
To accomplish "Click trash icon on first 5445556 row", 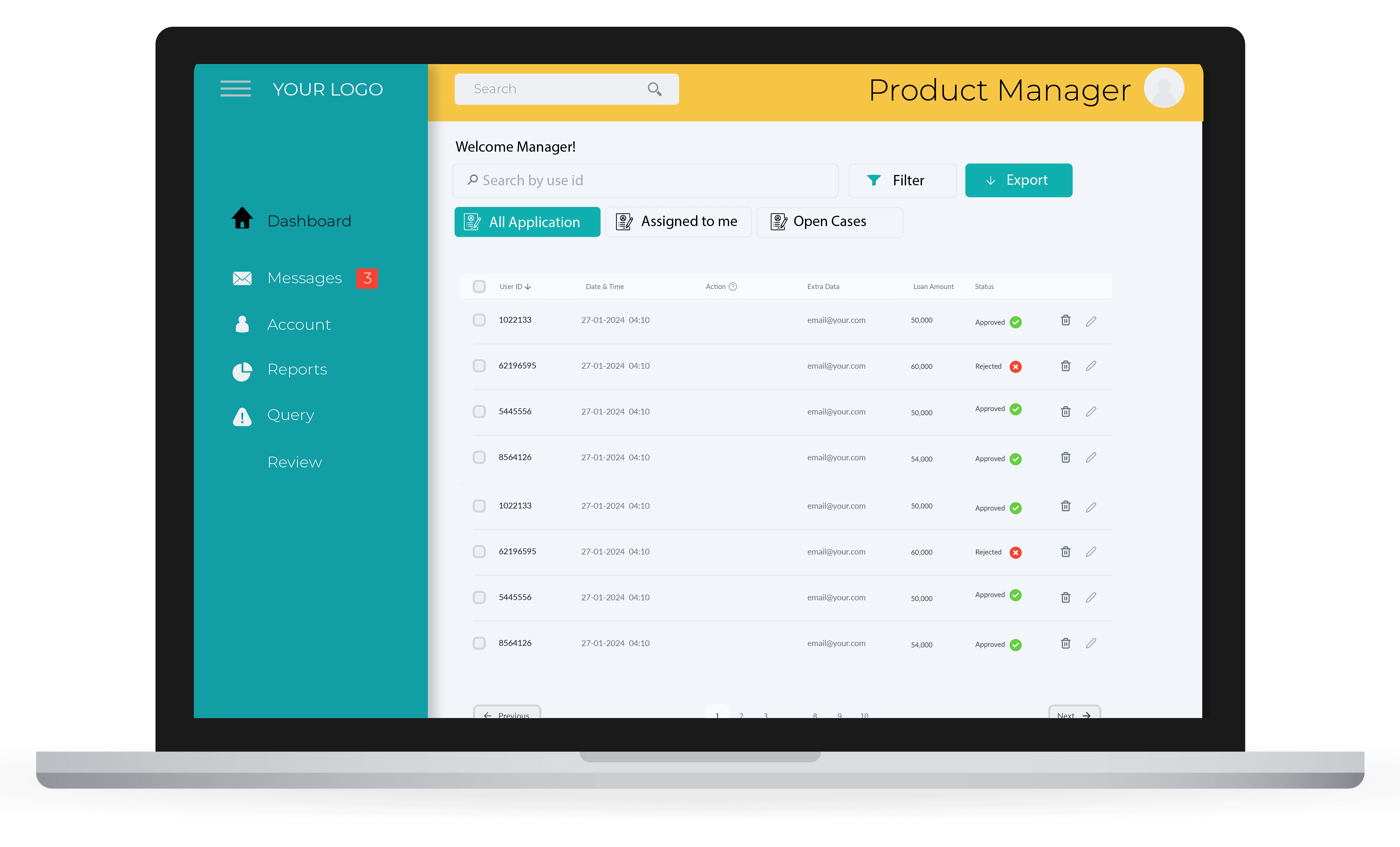I will (1065, 412).
